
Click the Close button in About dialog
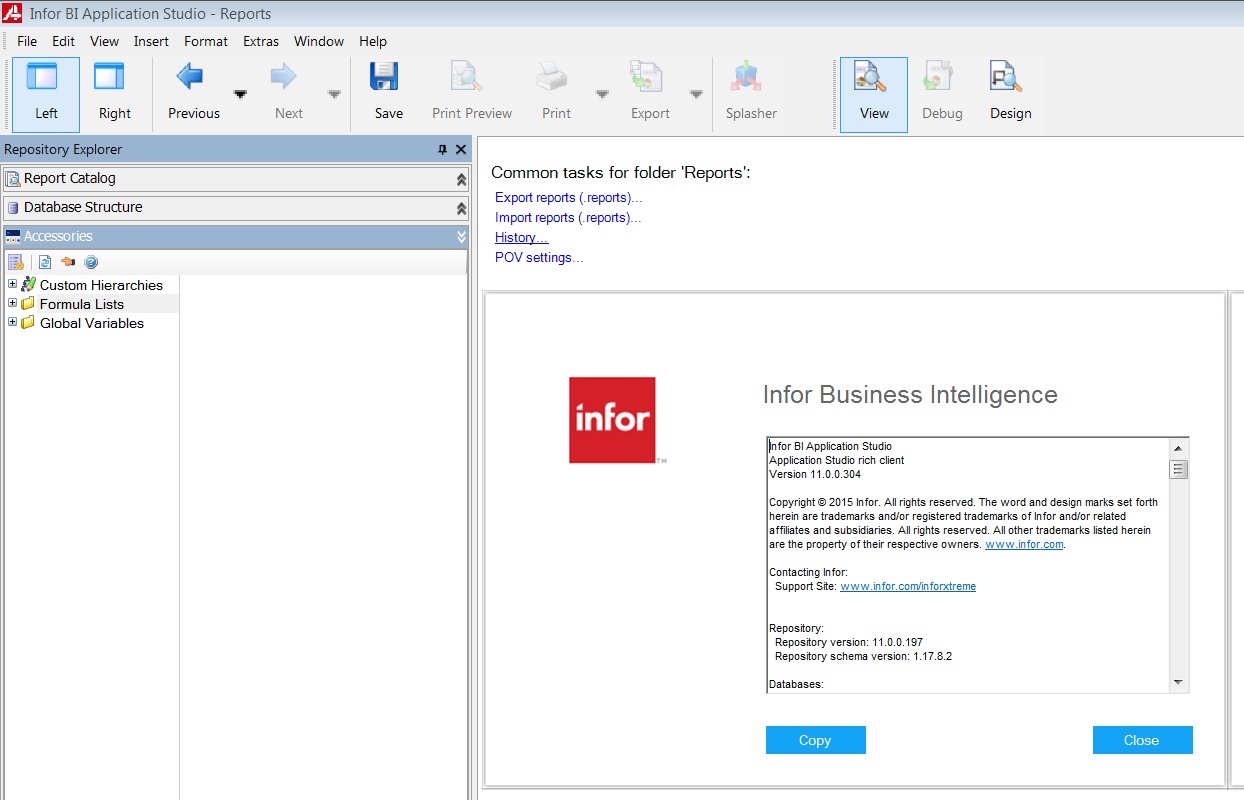click(x=1142, y=740)
